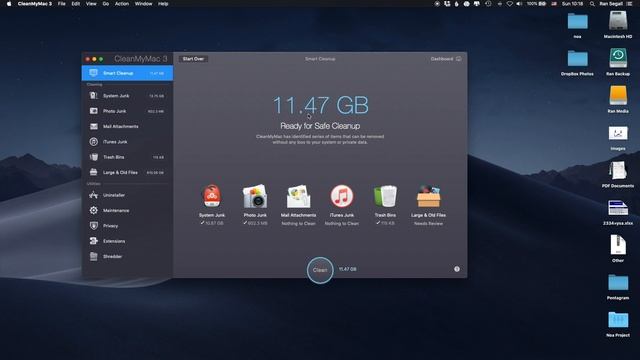Screen dimensions: 640x360
Task: Click the round Clean button
Action: click(320, 270)
